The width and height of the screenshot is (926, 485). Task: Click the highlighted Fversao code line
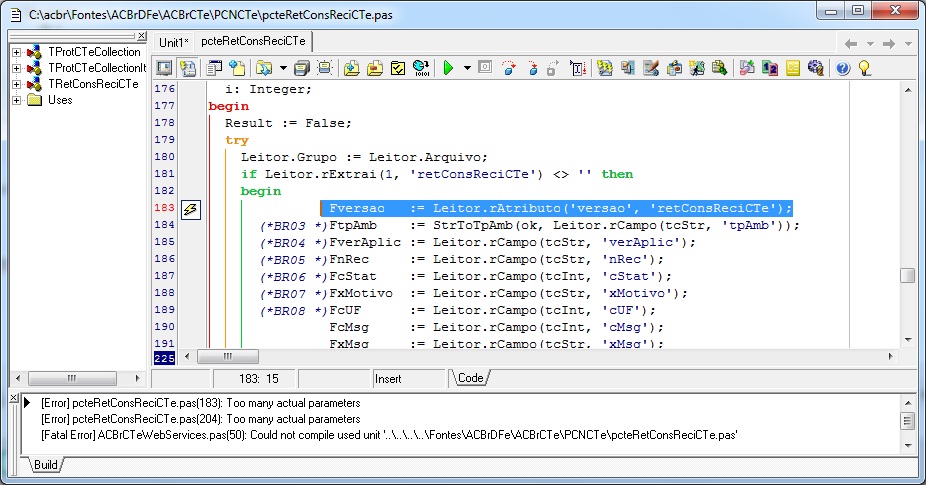point(556,208)
